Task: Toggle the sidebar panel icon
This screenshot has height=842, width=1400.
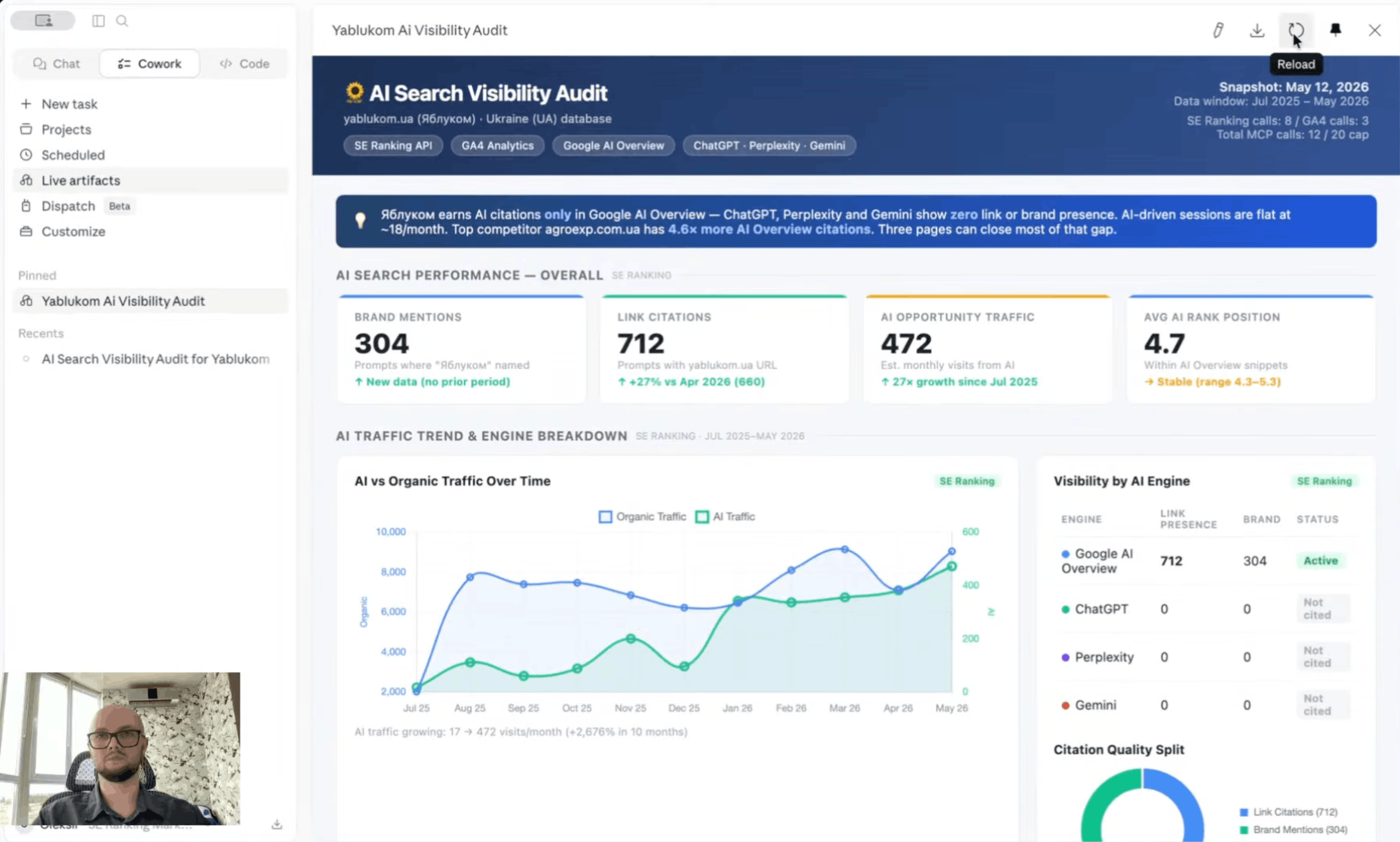Action: (98, 21)
